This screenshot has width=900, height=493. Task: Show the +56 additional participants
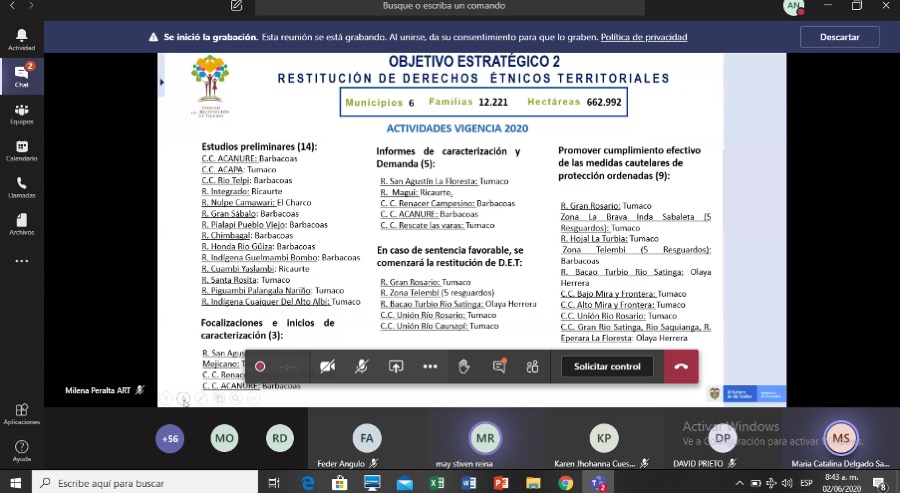(170, 438)
